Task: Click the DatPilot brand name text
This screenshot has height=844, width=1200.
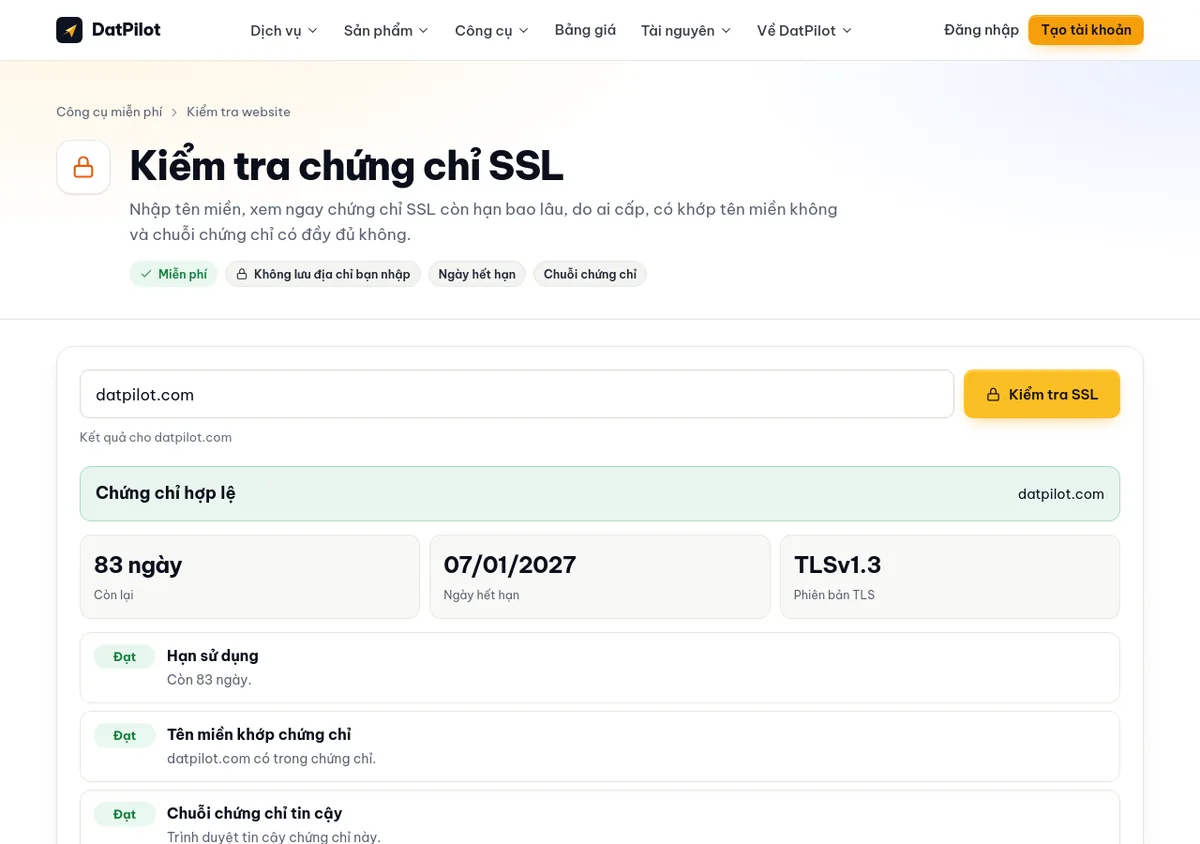Action: pyautogui.click(x=126, y=30)
